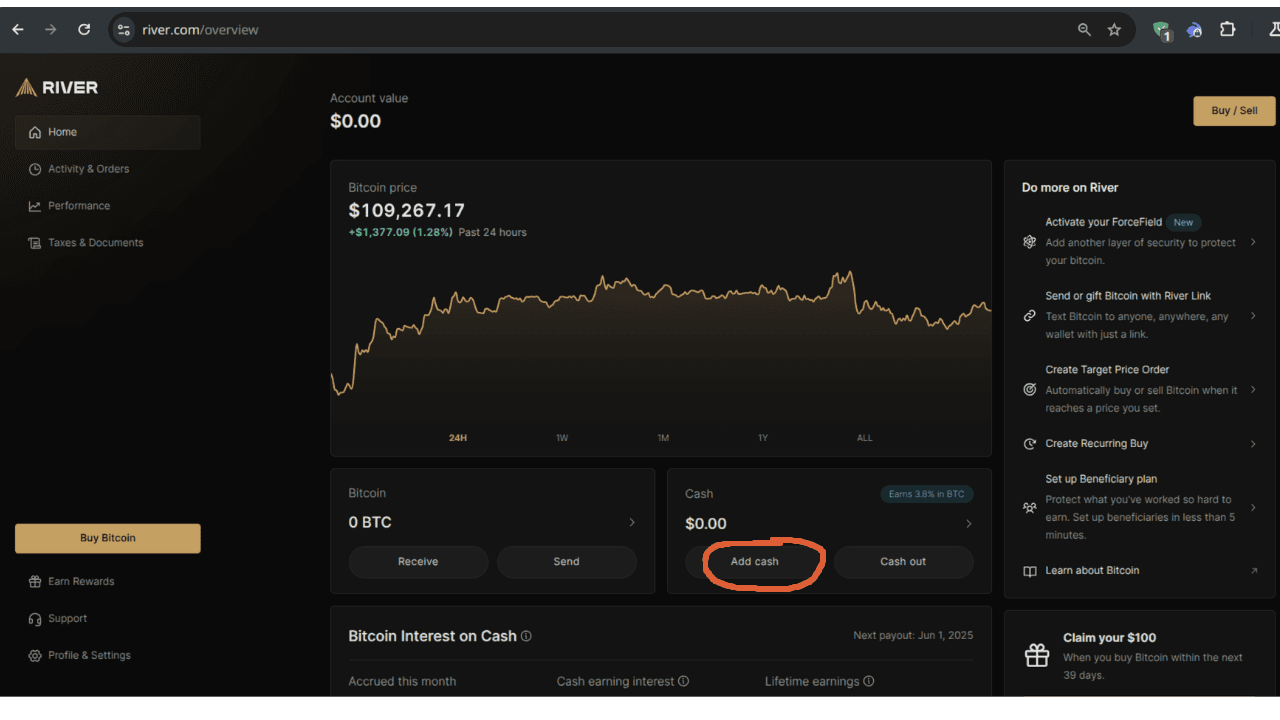Open the Home section in sidebar
This screenshot has height=720, width=1280.
click(62, 131)
